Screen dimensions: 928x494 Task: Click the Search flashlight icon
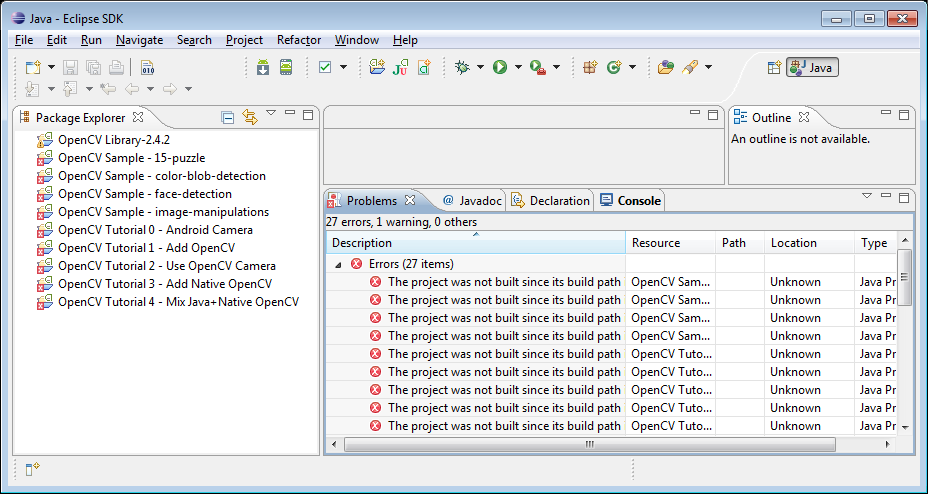(x=689, y=67)
